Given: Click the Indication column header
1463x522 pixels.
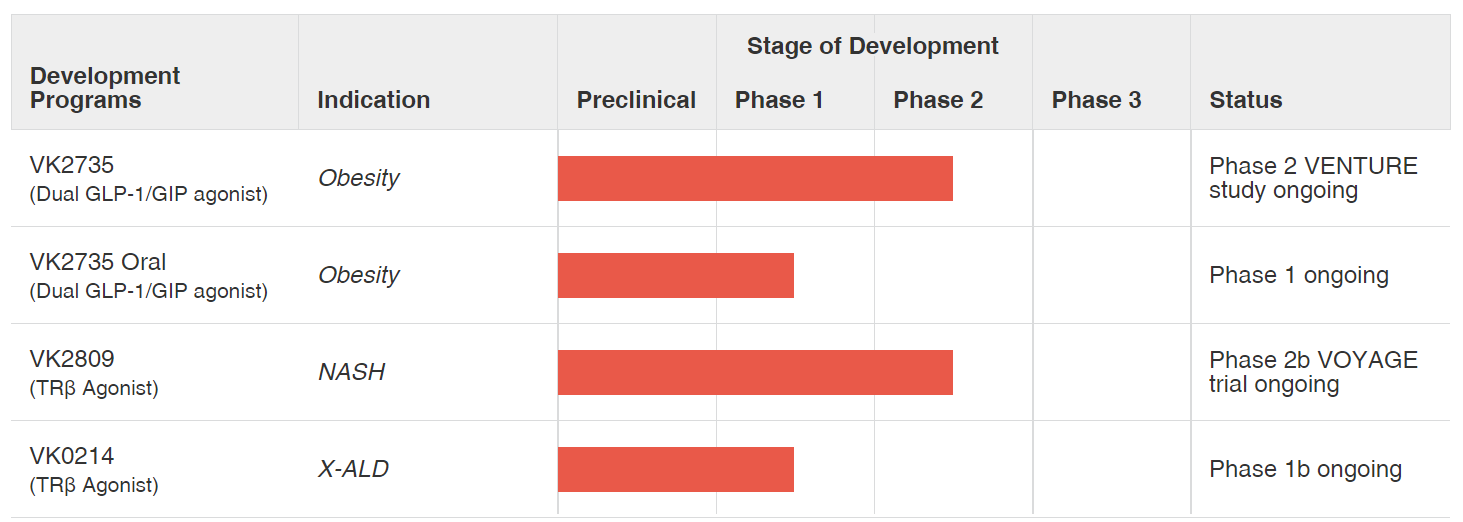Looking at the screenshot, I should [373, 100].
